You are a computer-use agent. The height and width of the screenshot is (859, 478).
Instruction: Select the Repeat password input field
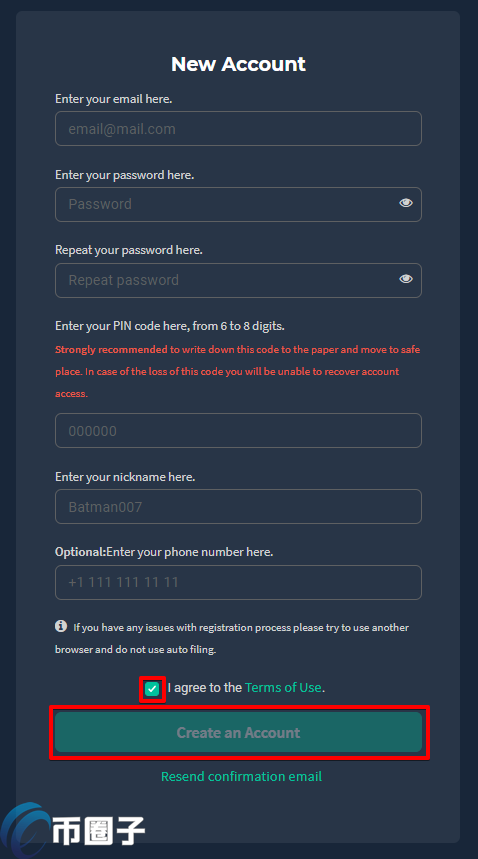[x=239, y=280]
